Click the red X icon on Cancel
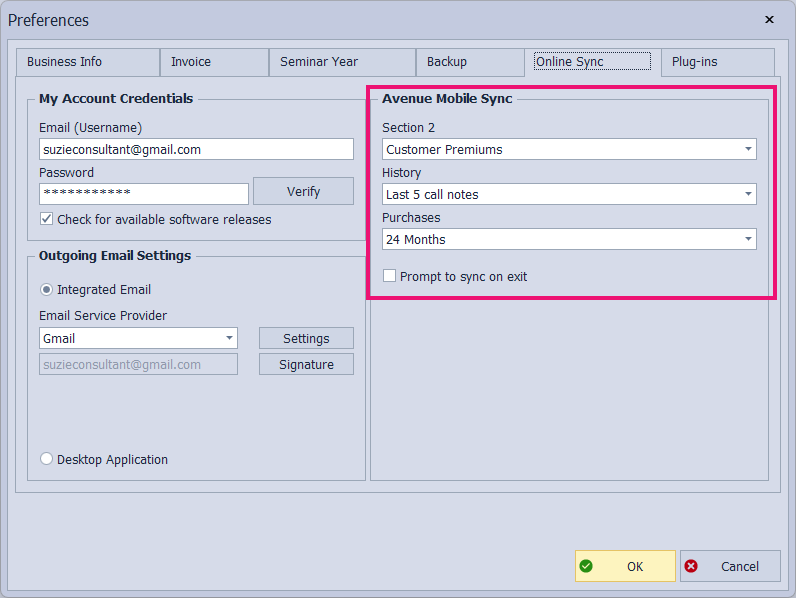This screenshot has height=598, width=796. tap(691, 566)
